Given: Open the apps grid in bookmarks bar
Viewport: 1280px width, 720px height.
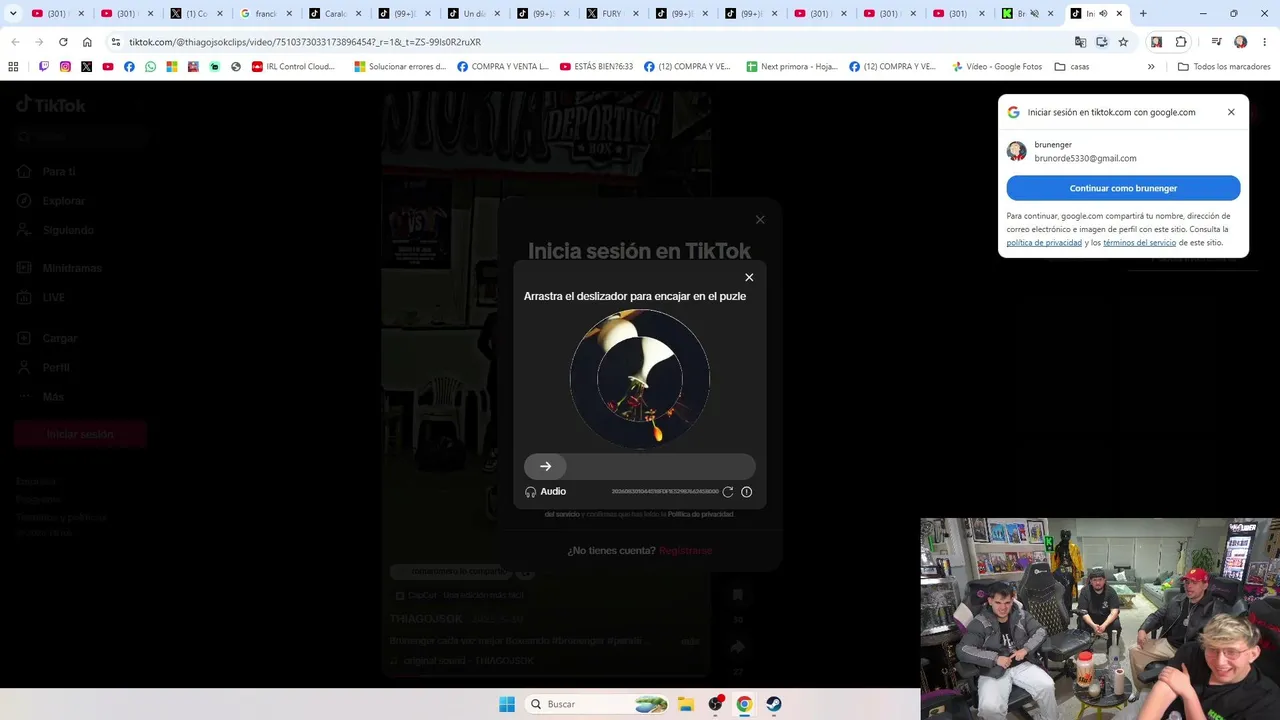Looking at the screenshot, I should 13,67.
